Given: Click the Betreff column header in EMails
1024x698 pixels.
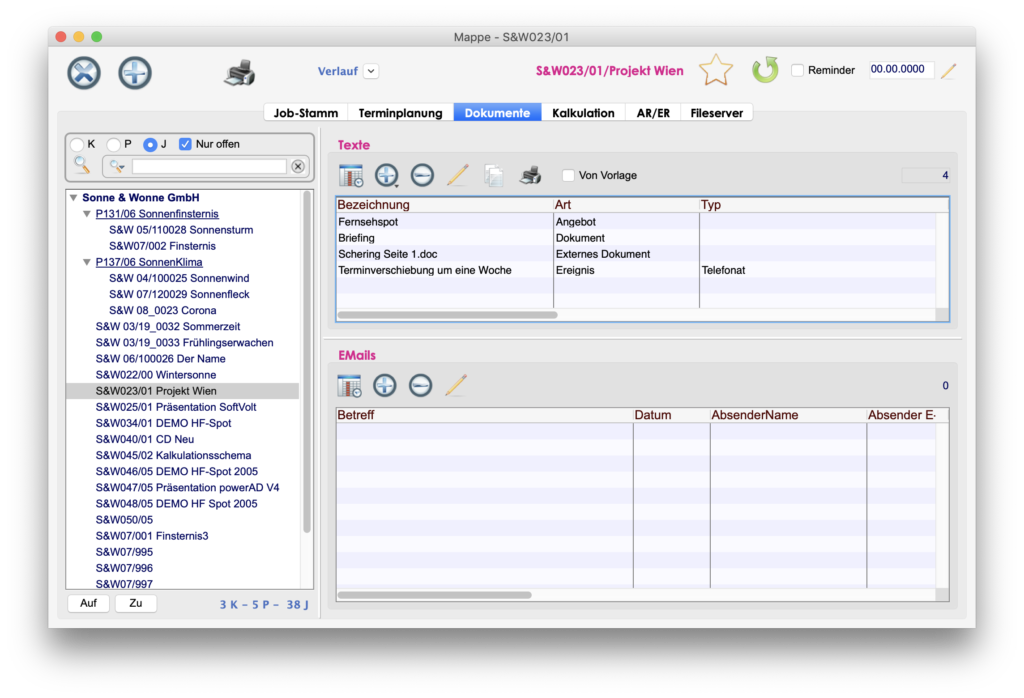Looking at the screenshot, I should 485,415.
